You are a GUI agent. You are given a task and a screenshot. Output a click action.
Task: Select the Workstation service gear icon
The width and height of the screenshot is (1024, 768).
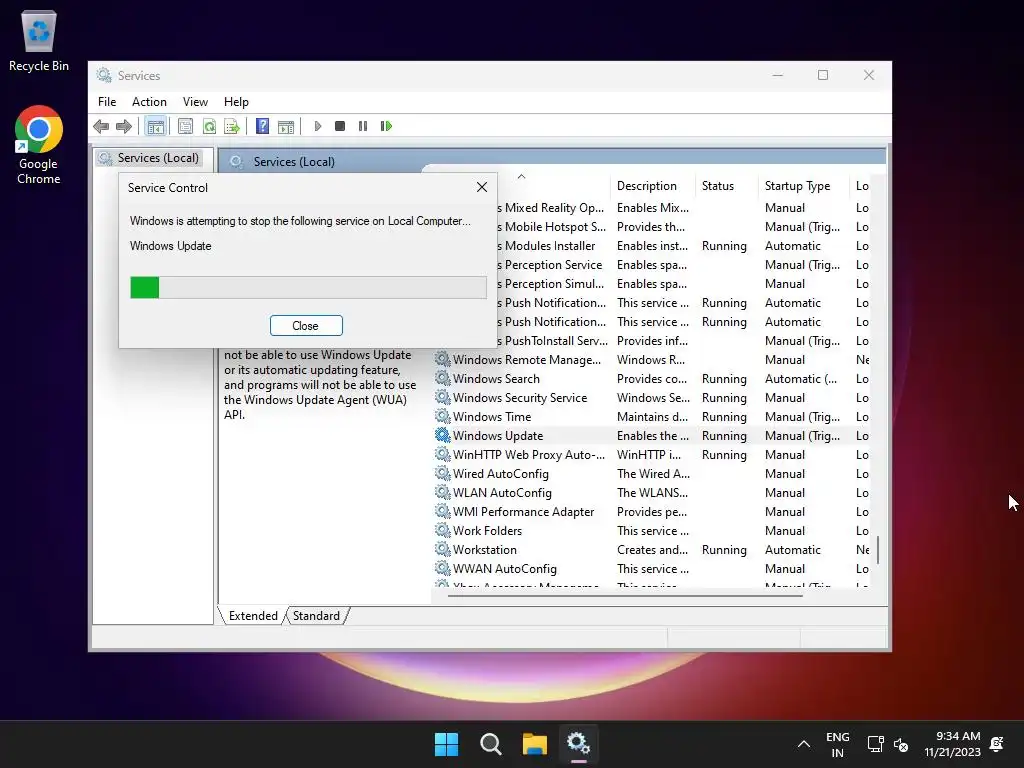point(443,549)
